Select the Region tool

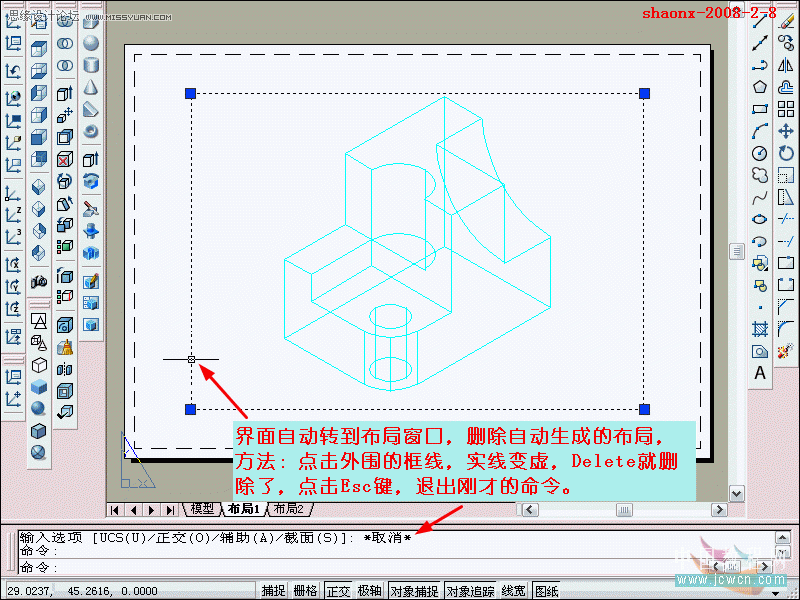coord(760,351)
